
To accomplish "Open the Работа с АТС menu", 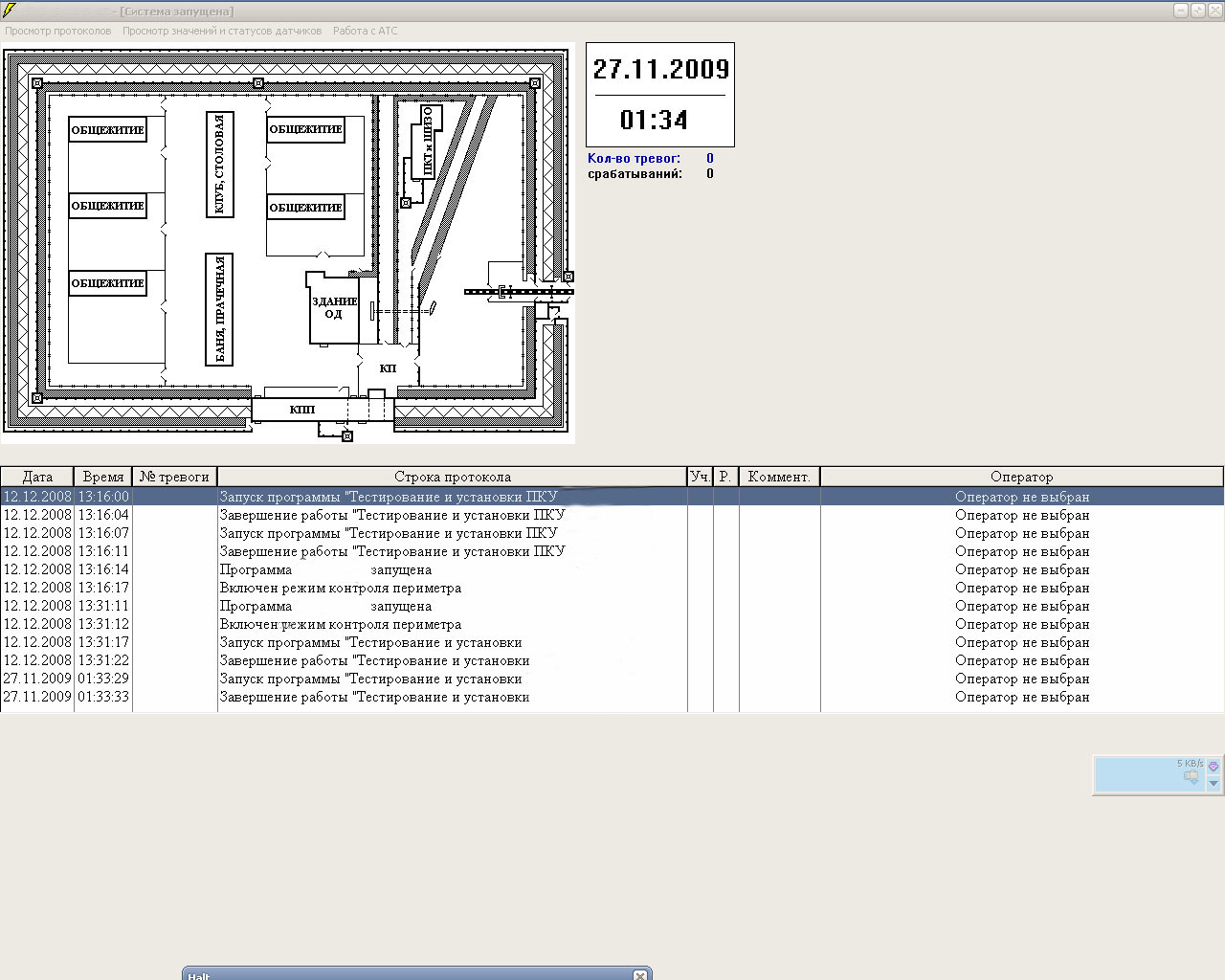I will click(x=365, y=31).
